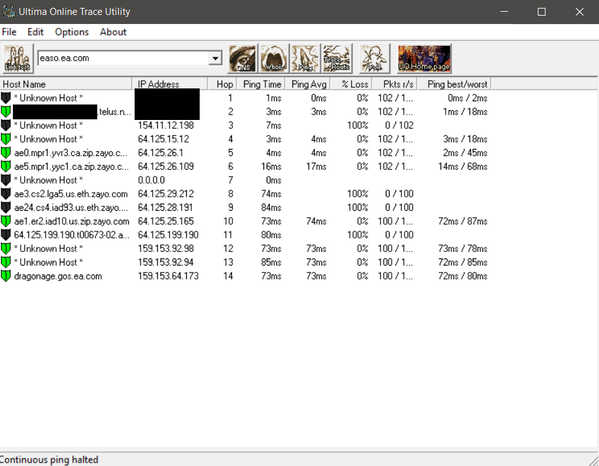This screenshot has width=599, height=466.
Task: Click the 100% loss value of hop 11
Action: pyautogui.click(x=358, y=235)
